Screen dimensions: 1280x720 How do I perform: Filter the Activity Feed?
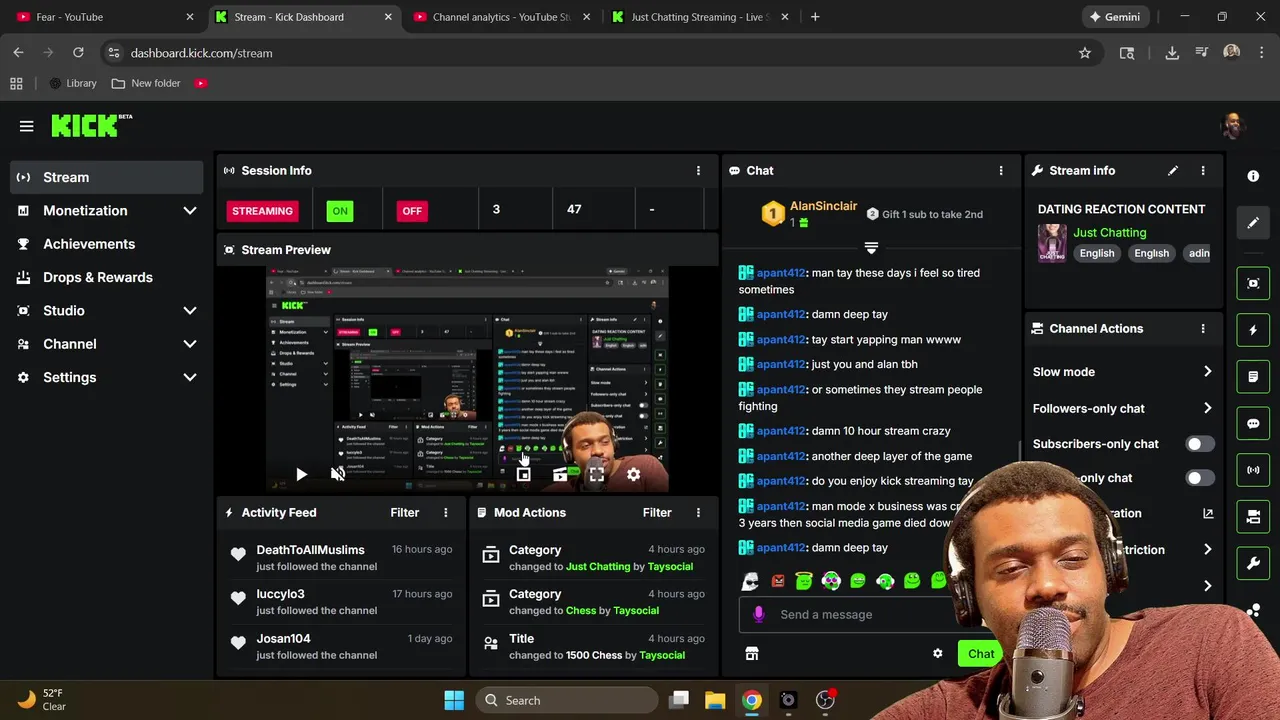pyautogui.click(x=404, y=513)
